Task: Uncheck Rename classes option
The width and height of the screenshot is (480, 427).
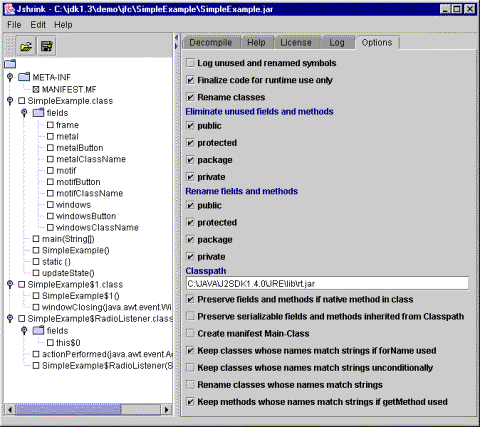Action: pos(190,97)
